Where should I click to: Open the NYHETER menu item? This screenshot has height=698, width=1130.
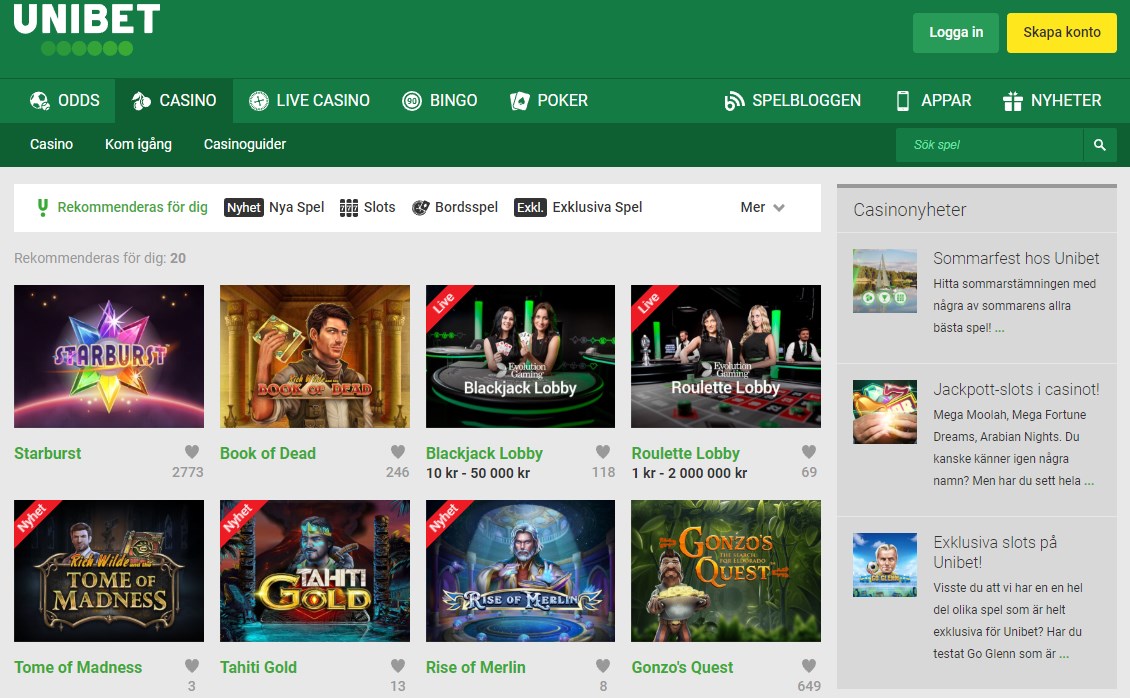click(1052, 101)
